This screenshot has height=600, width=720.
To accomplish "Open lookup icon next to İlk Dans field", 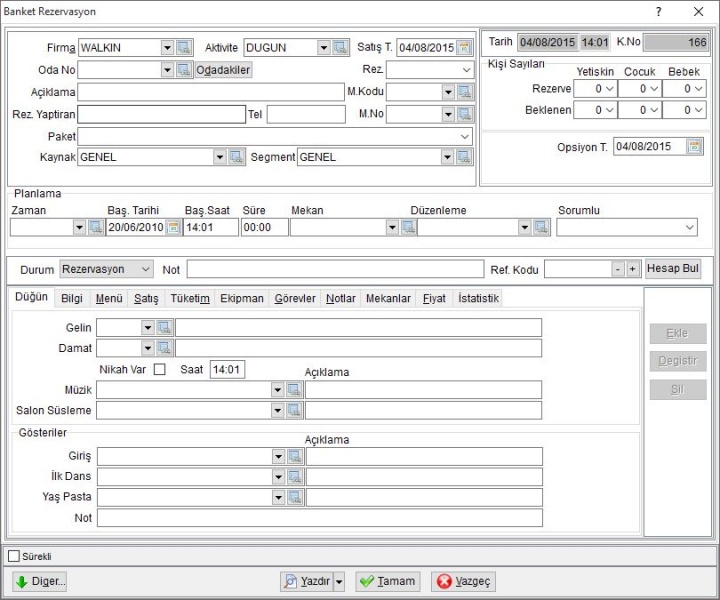I will 295,477.
